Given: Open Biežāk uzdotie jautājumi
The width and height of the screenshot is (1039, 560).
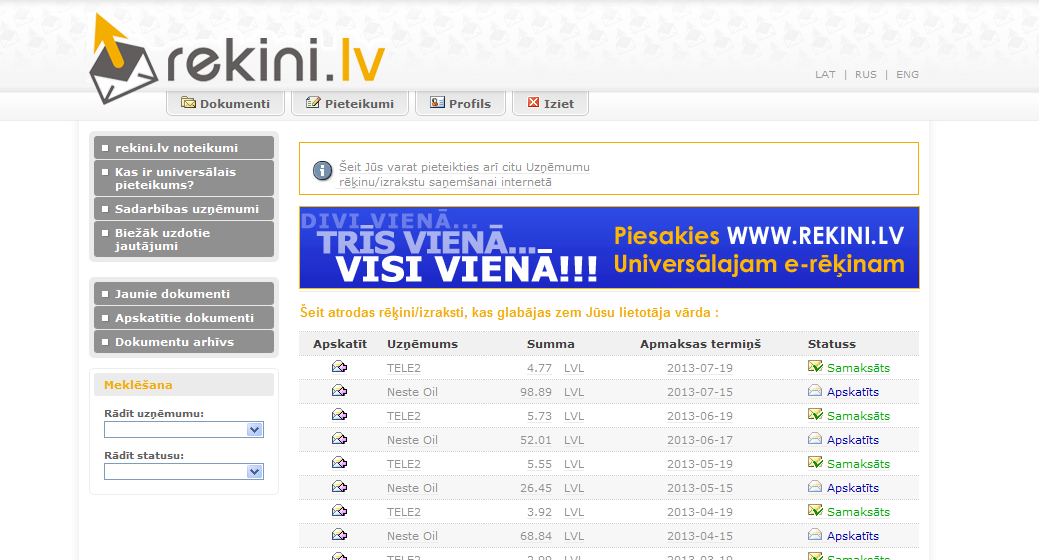Looking at the screenshot, I should pyautogui.click(x=184, y=239).
